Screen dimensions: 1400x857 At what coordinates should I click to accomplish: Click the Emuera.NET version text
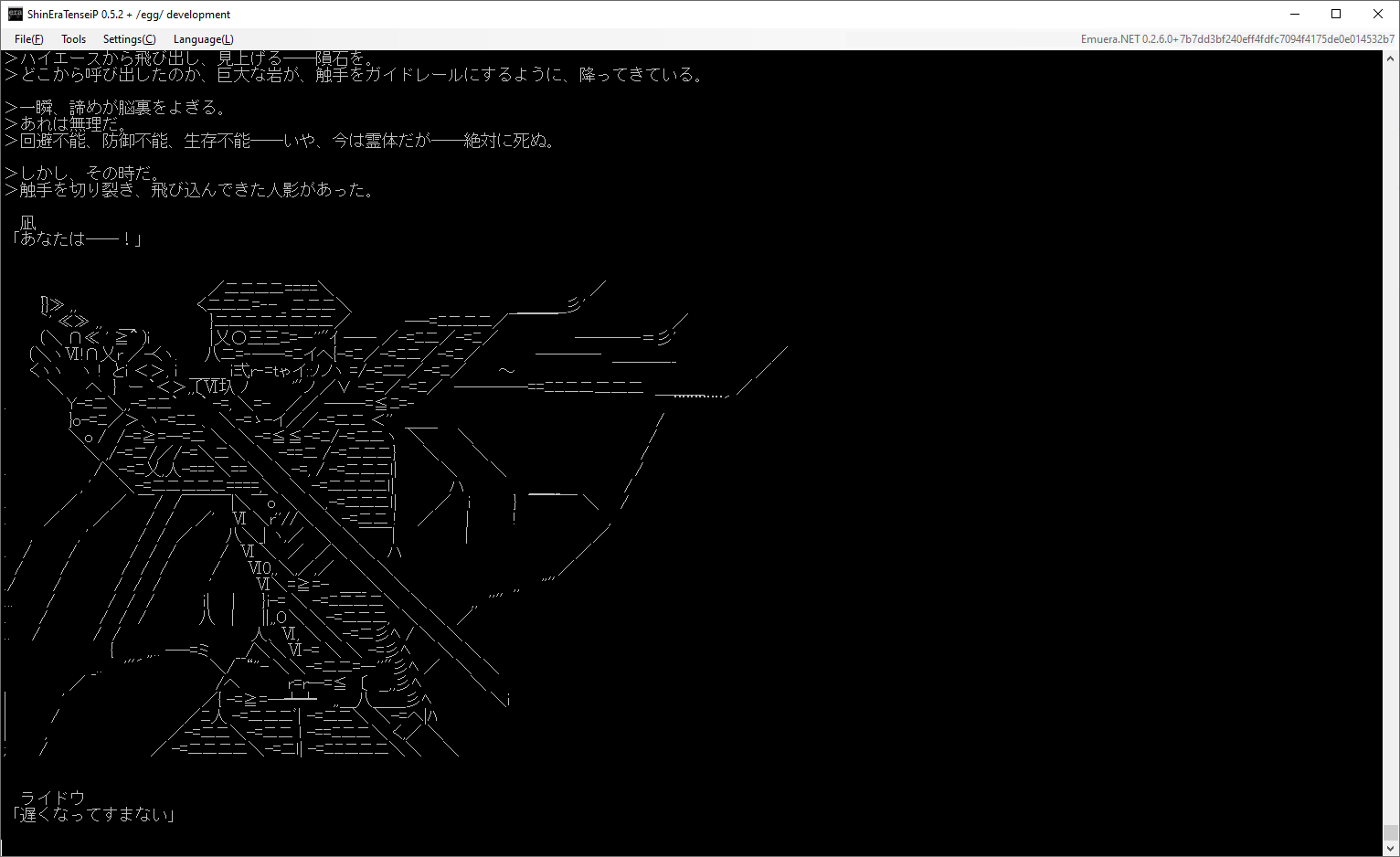(x=1237, y=39)
